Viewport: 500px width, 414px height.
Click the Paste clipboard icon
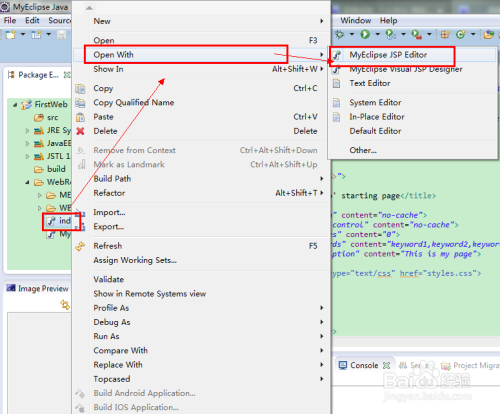tap(80, 117)
